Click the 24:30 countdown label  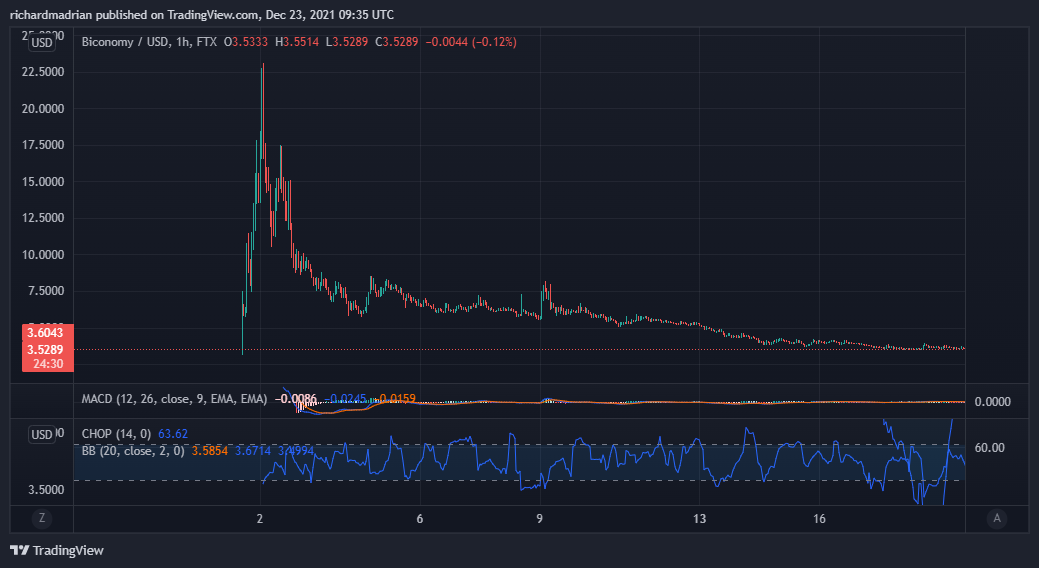click(48, 363)
